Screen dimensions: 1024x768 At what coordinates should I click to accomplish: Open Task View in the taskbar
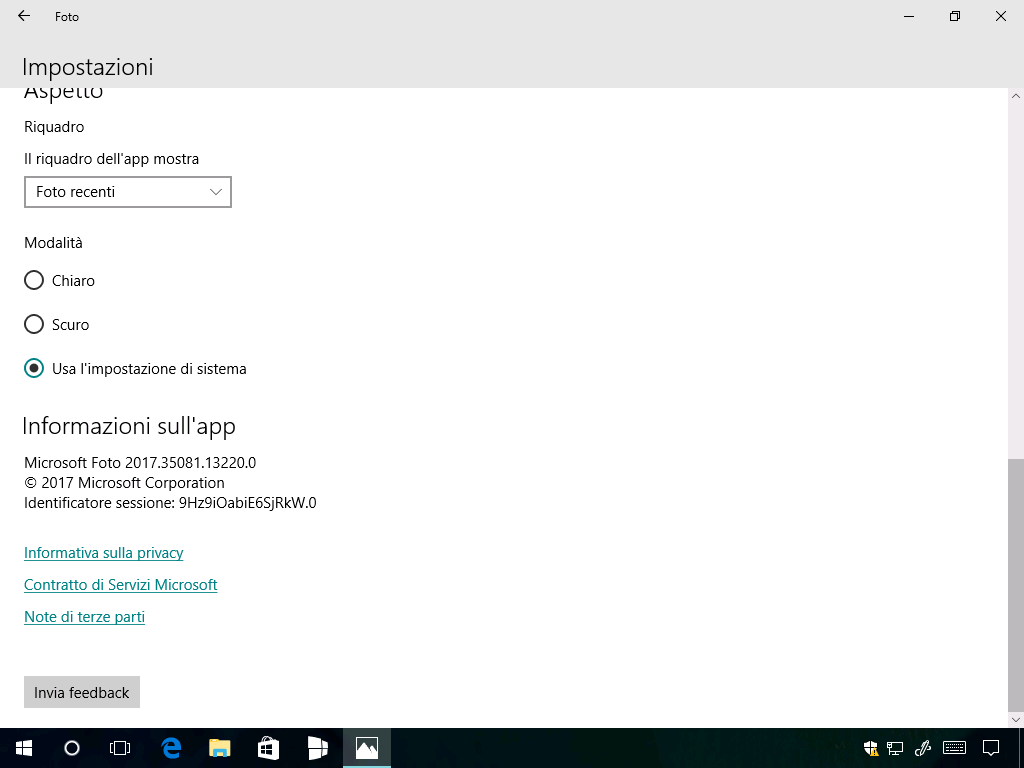tap(120, 748)
